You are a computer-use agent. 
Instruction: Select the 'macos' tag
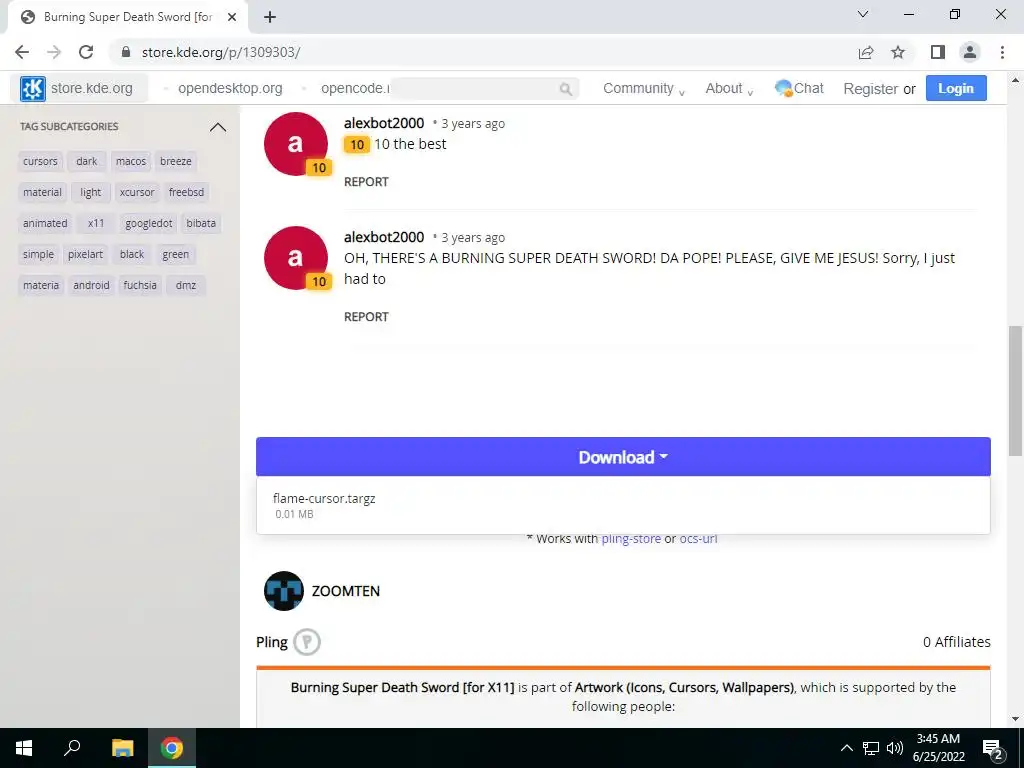[131, 161]
